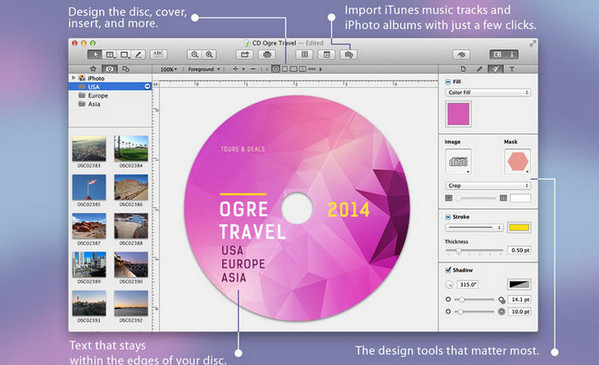Click the print icon in toolbar
Viewport: 599px width, 365px height.
[267, 55]
